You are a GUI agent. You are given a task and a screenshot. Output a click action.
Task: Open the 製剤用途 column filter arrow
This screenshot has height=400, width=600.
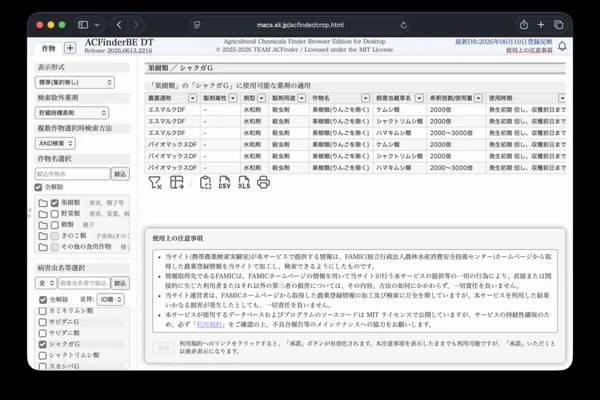coord(302,98)
